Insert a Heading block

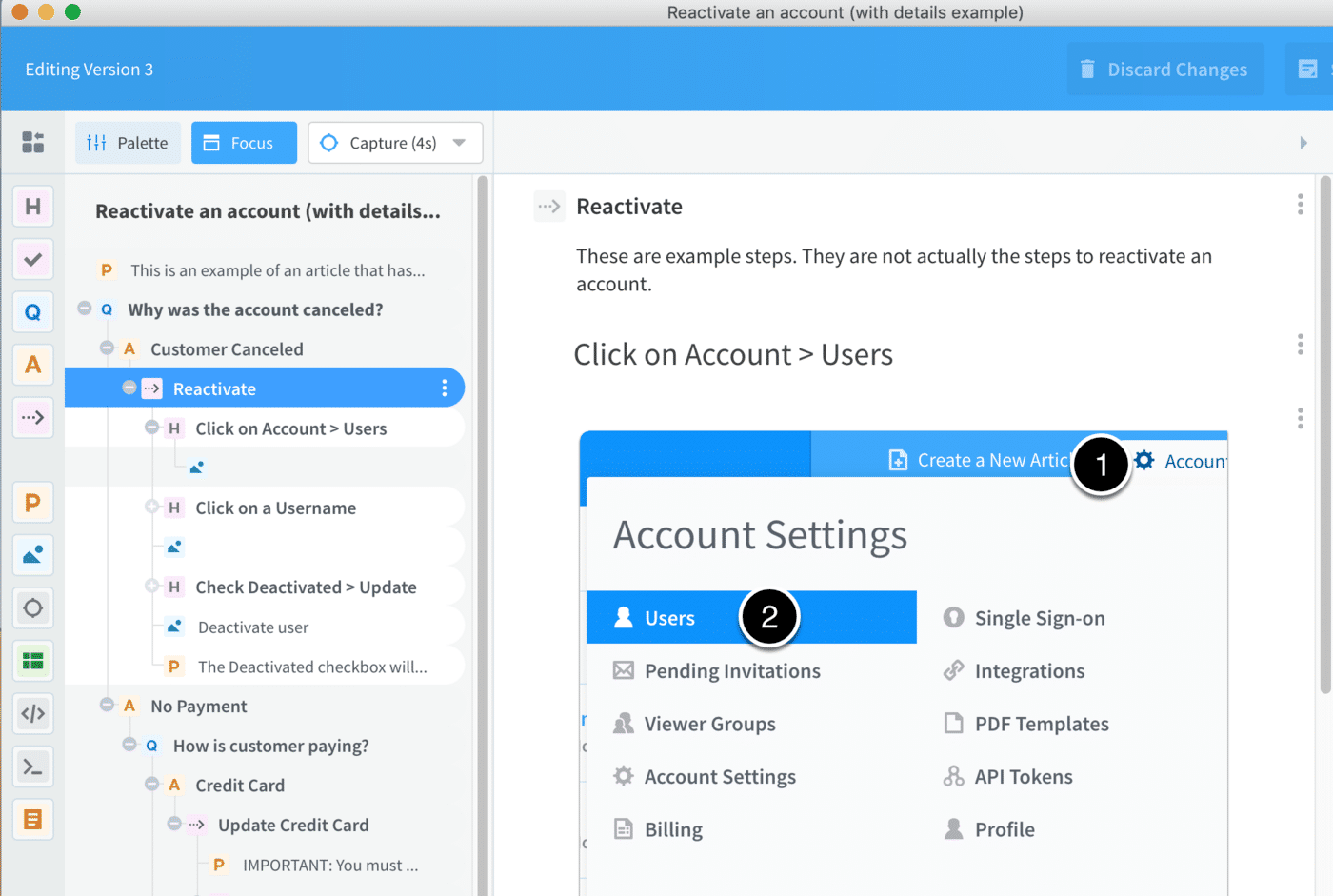click(32, 207)
